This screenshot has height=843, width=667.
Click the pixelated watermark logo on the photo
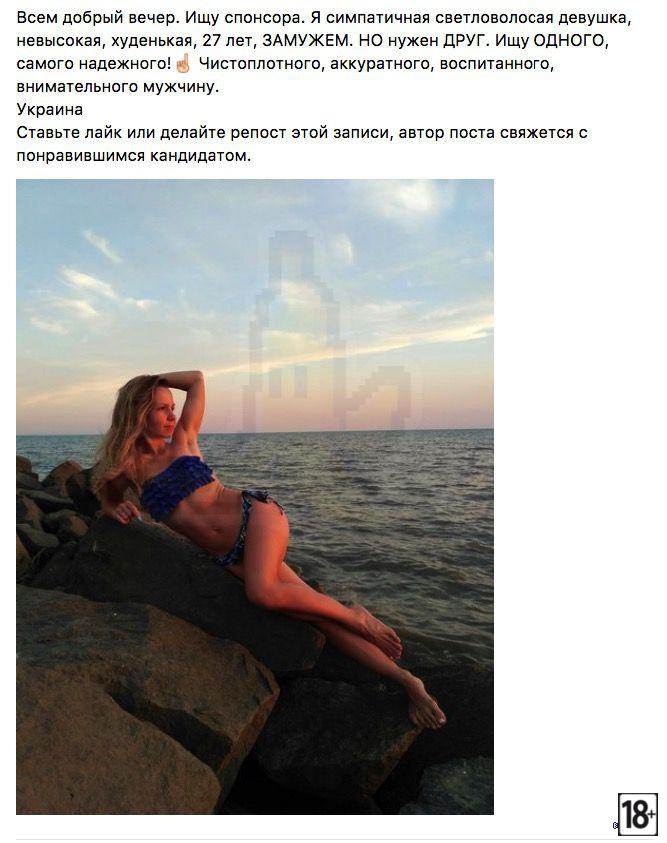(x=328, y=332)
